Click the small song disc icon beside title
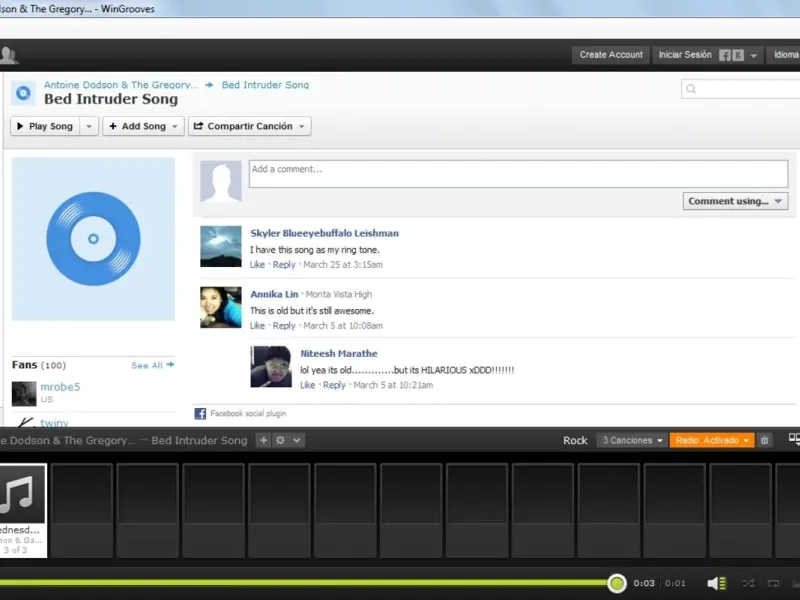The height and width of the screenshot is (600, 800). [23, 93]
